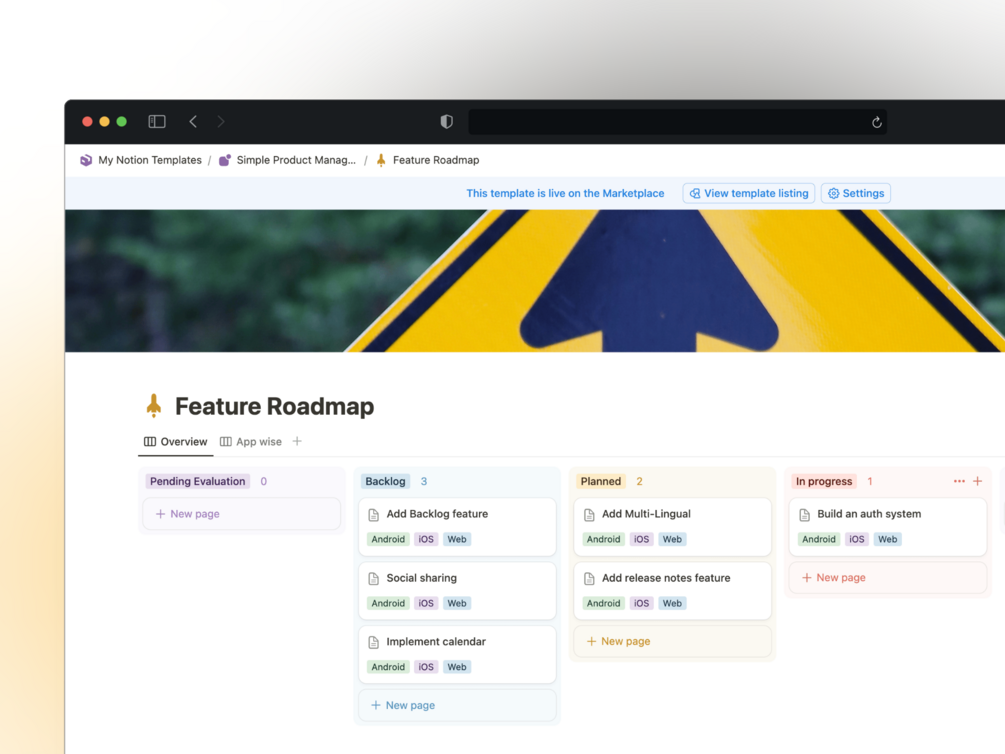Add New page in In progress column
This screenshot has width=1005, height=754.
click(888, 578)
